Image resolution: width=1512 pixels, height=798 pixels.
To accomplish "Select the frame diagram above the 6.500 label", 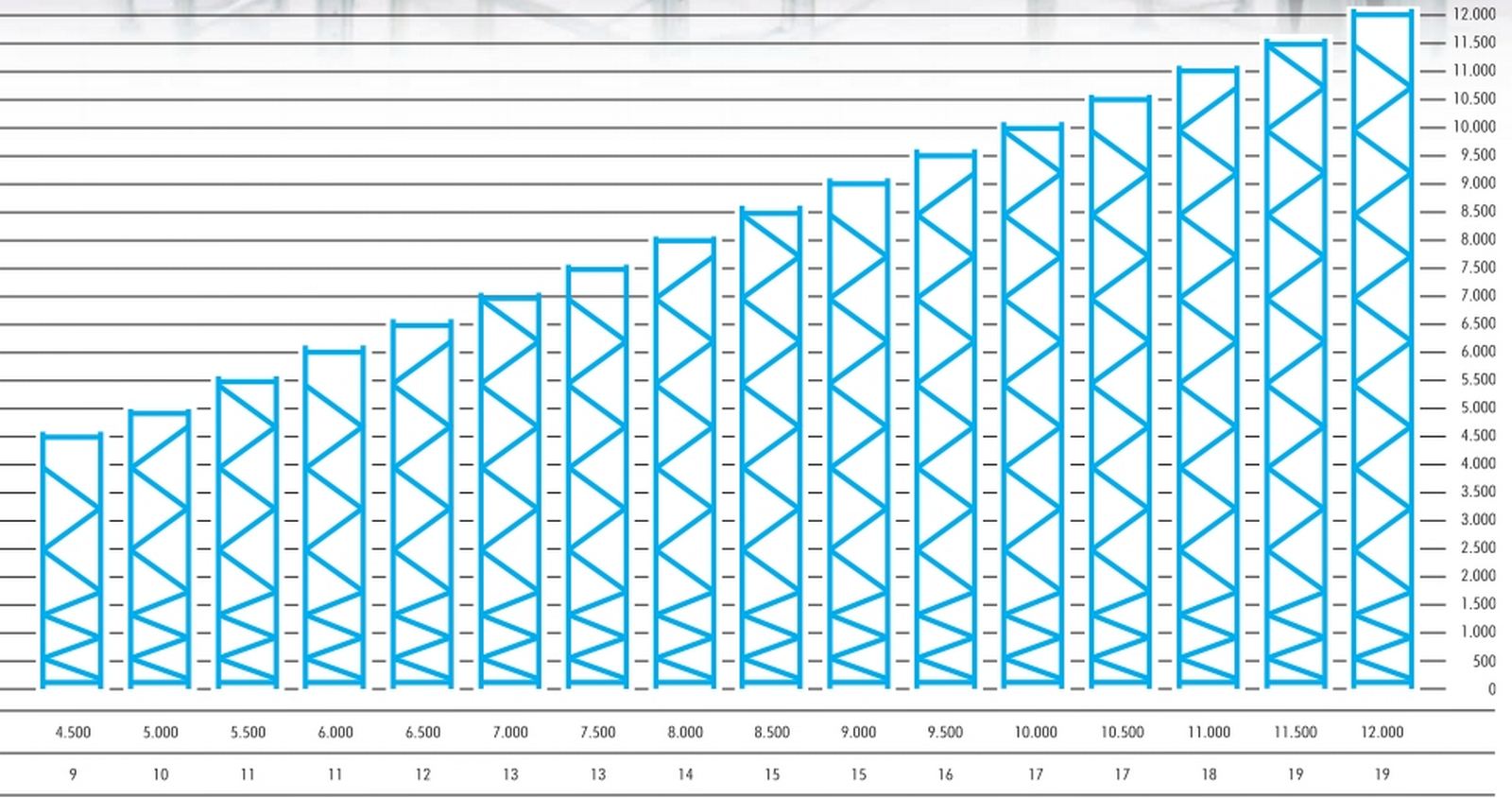I will 422,504.
